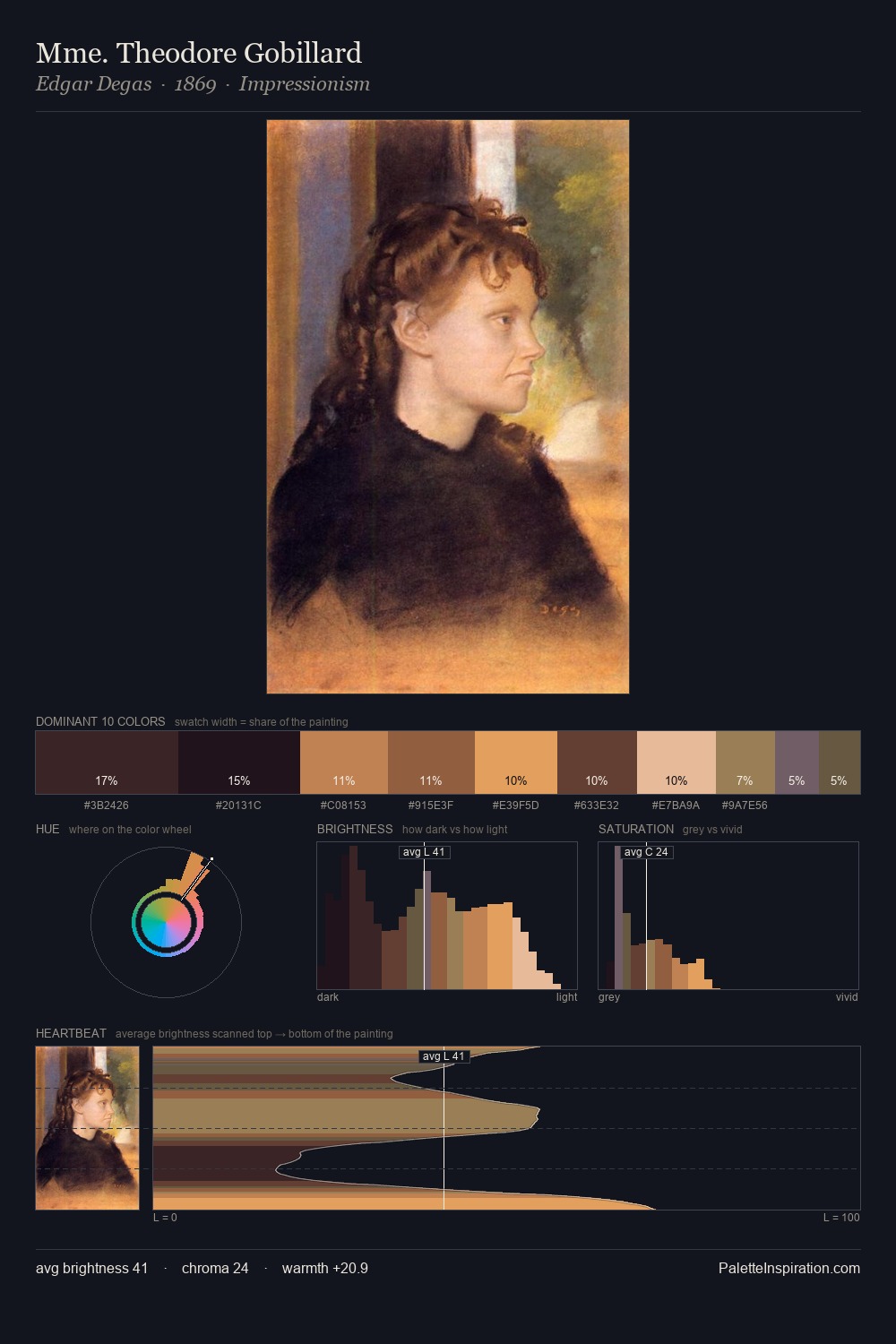
Task: Click the BRIGHTNESS section heading
Action: pos(355,829)
